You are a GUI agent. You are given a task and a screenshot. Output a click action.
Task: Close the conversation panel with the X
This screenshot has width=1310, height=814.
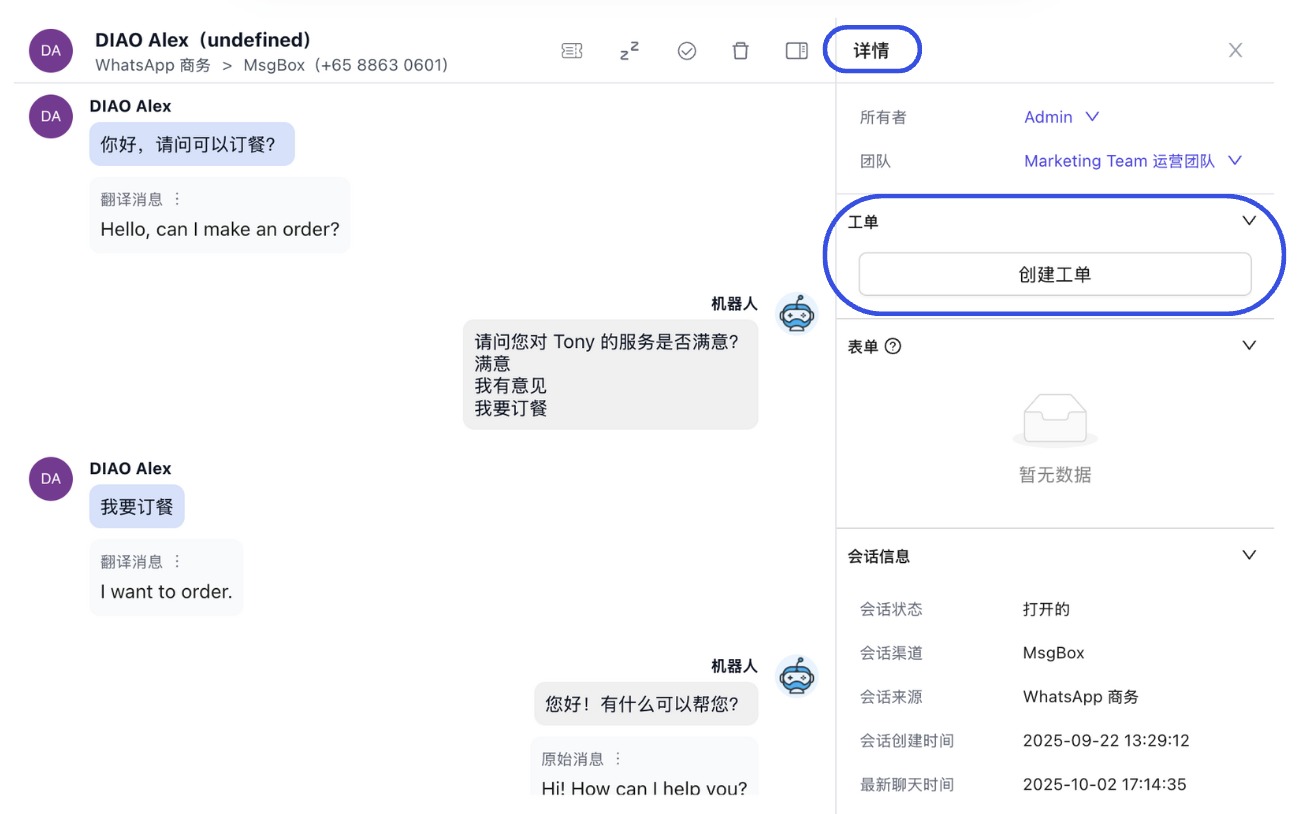coord(1235,50)
